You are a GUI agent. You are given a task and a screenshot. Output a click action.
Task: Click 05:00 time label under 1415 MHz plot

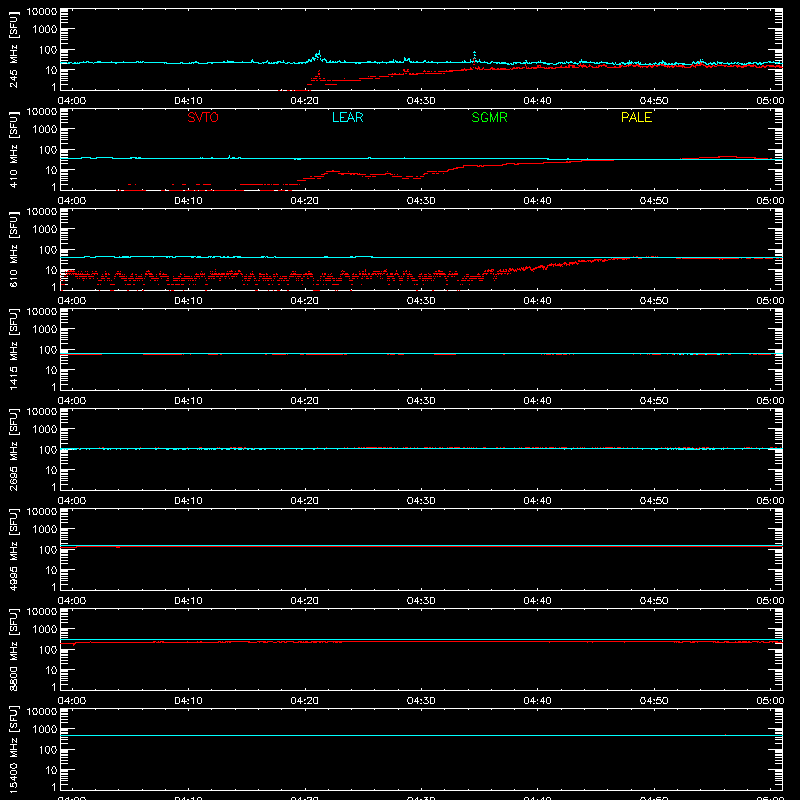tap(770, 401)
